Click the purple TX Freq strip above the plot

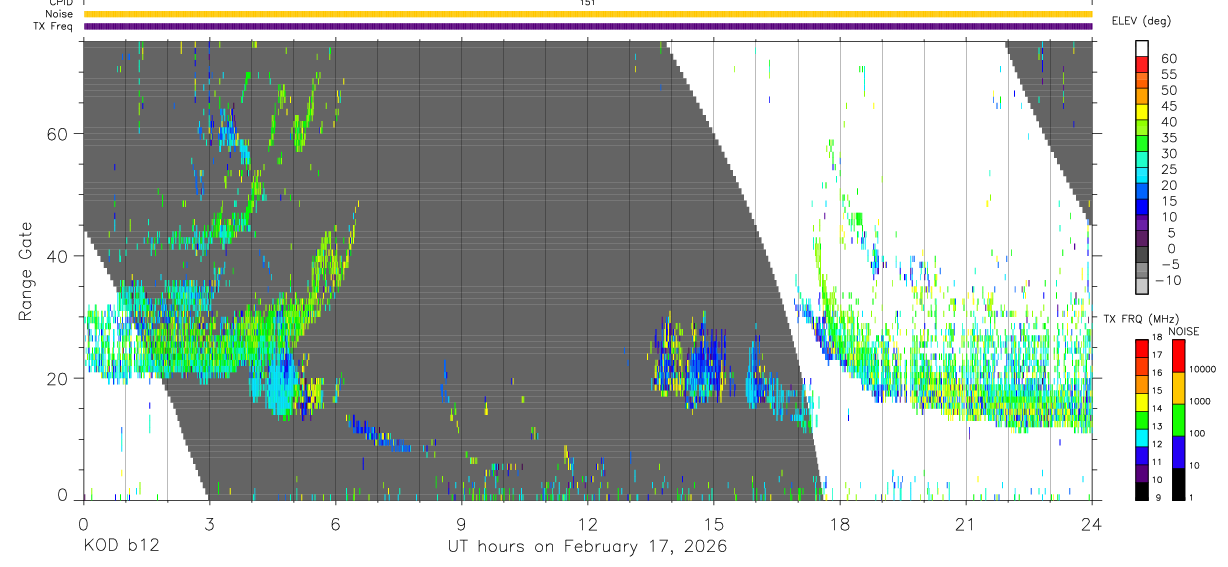(x=587, y=26)
